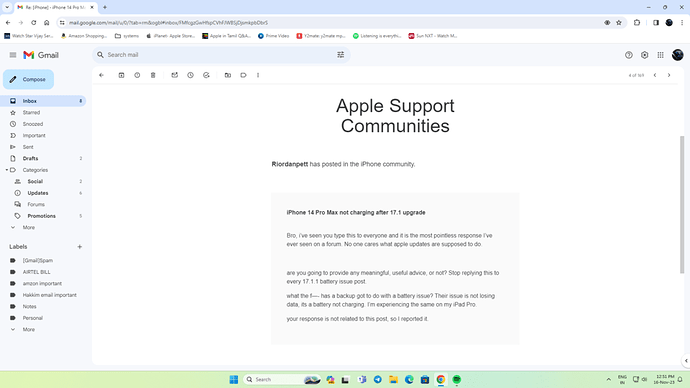
Task: Click the back to Inbox arrow
Action: pos(102,75)
